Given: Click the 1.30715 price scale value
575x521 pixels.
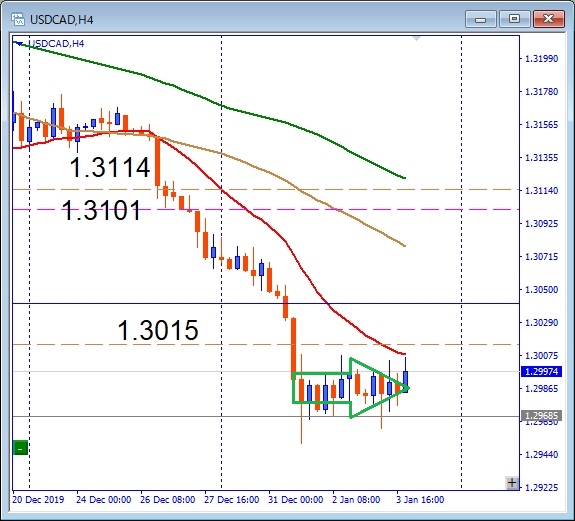Looking at the screenshot, I should coord(541,257).
